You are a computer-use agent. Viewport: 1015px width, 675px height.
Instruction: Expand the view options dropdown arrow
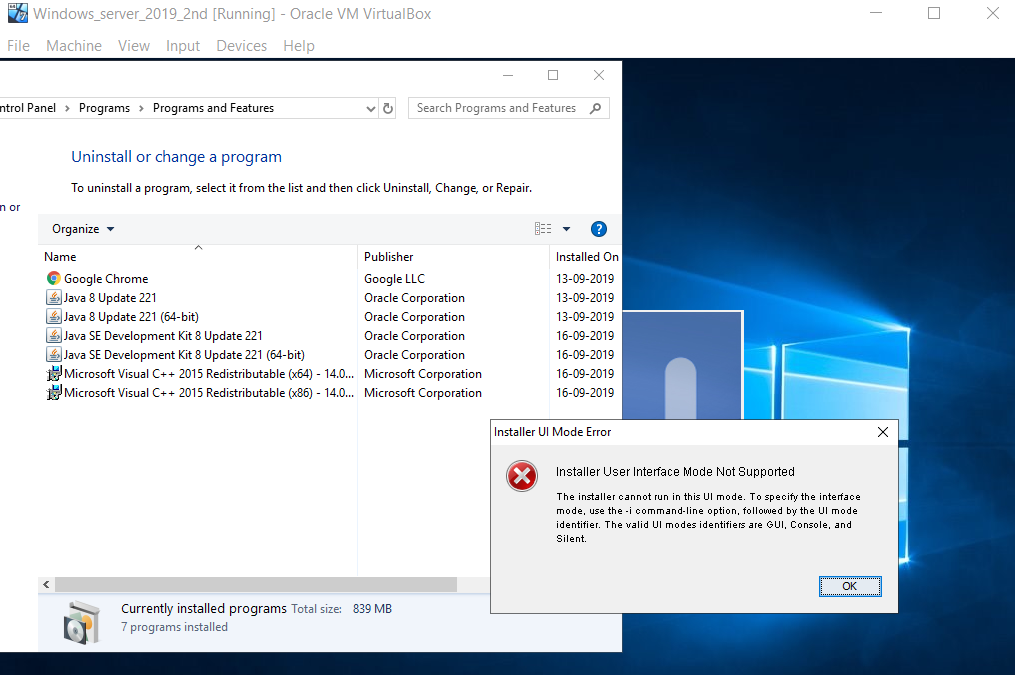(566, 229)
